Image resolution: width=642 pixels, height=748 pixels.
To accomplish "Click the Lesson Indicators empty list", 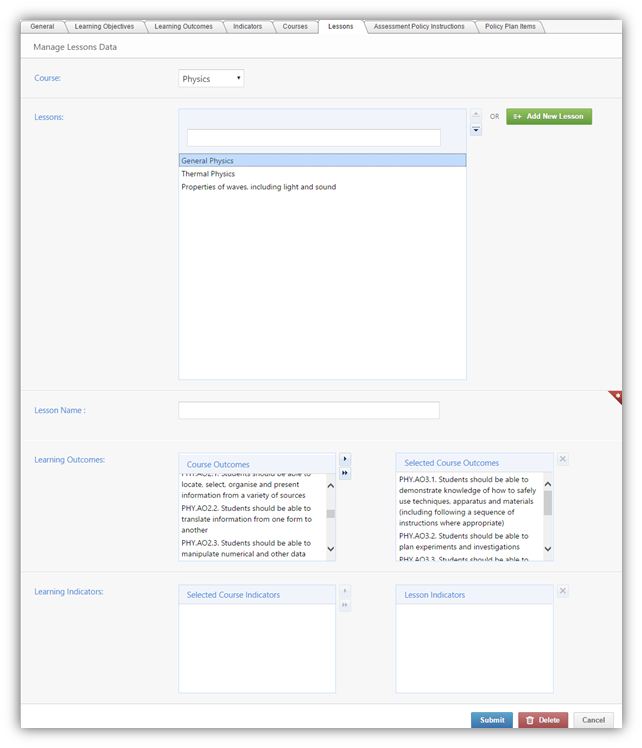I will tap(475, 648).
